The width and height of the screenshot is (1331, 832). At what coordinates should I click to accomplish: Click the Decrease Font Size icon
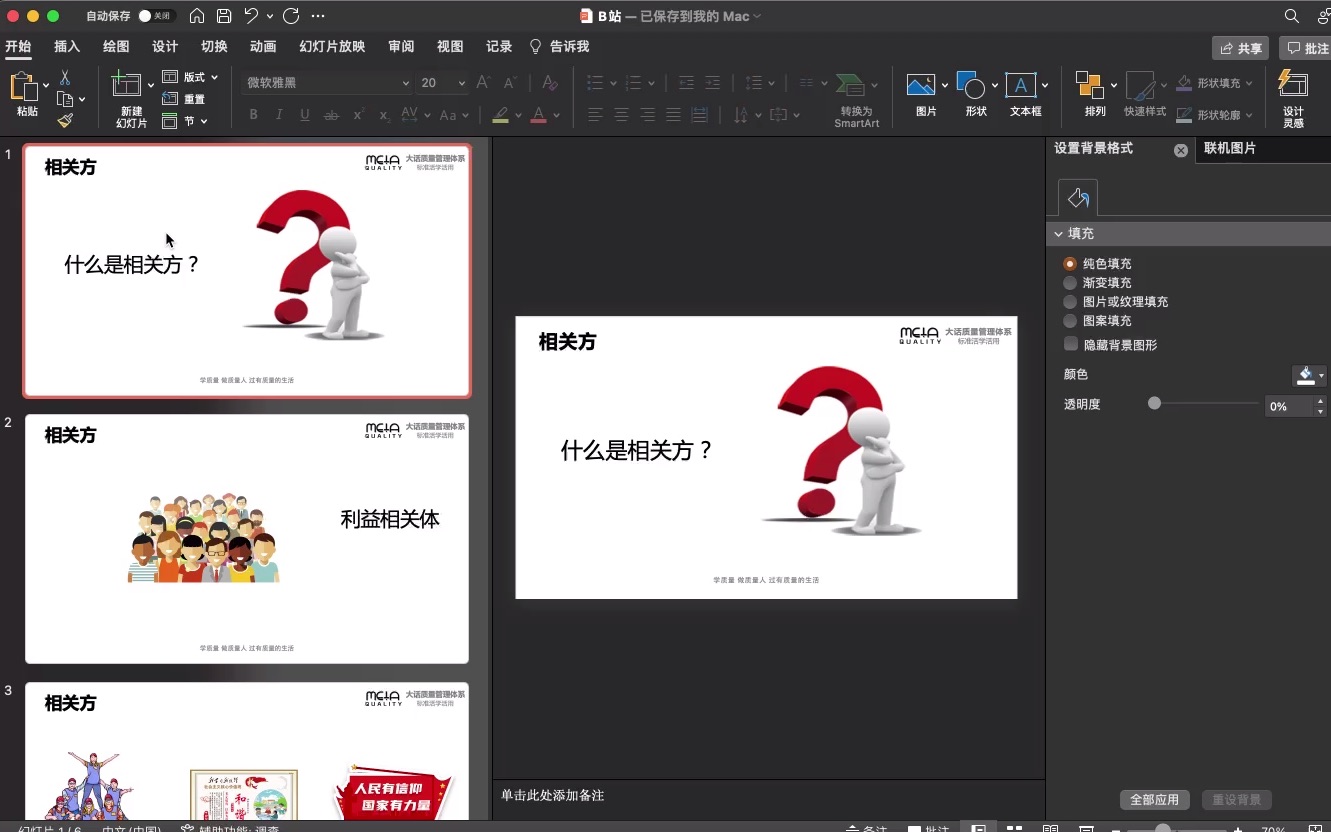pyautogui.click(x=510, y=83)
